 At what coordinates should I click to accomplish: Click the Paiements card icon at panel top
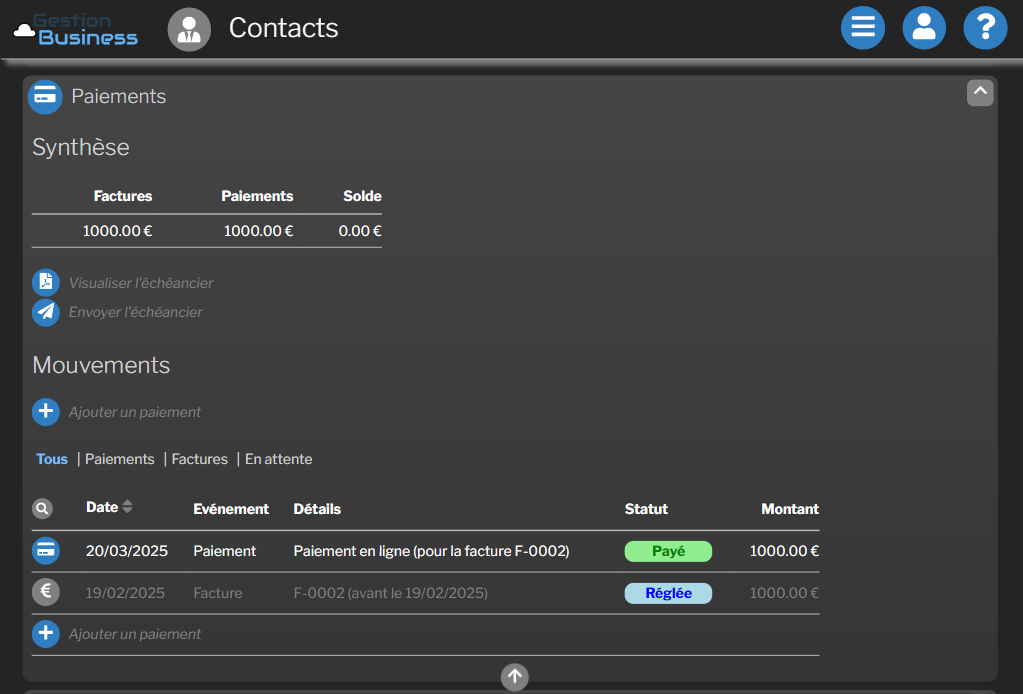pos(44,97)
